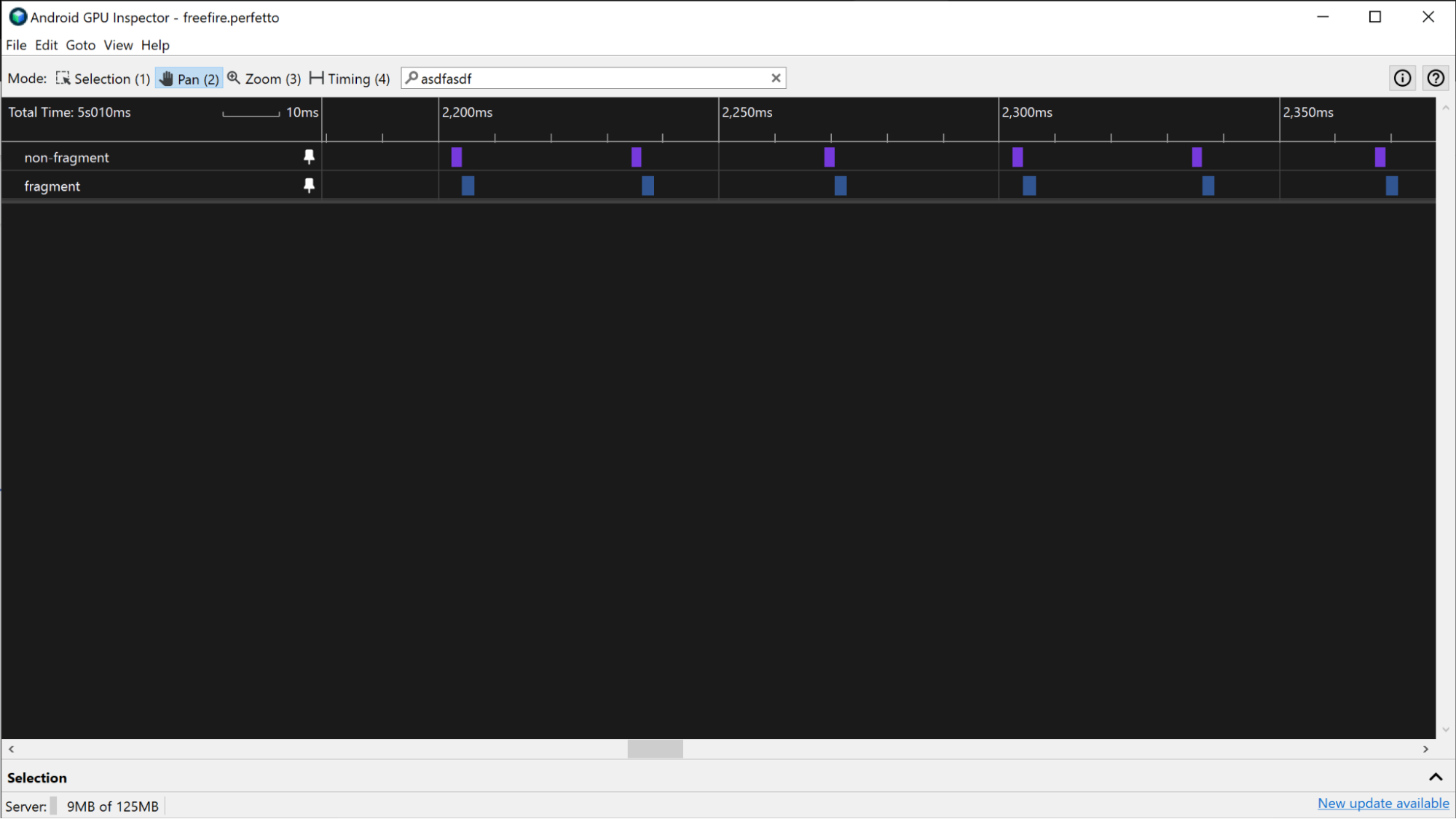The width and height of the screenshot is (1456, 819).
Task: Drag the horizontal scrollbar thumb
Action: [656, 749]
